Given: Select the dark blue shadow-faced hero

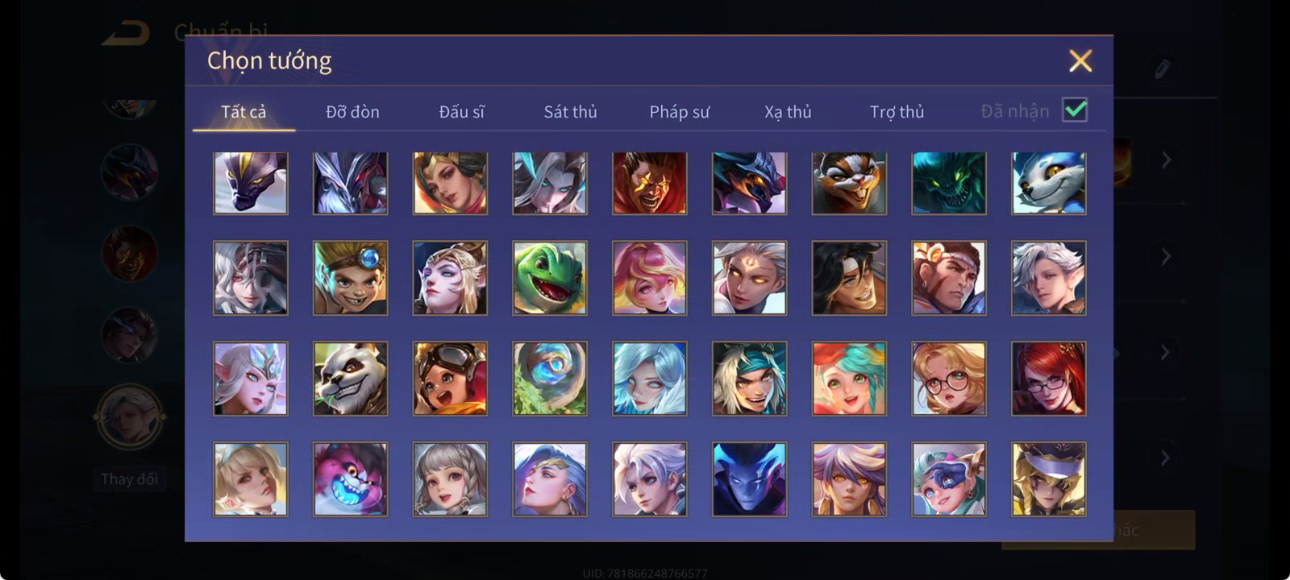Looking at the screenshot, I should 750,480.
